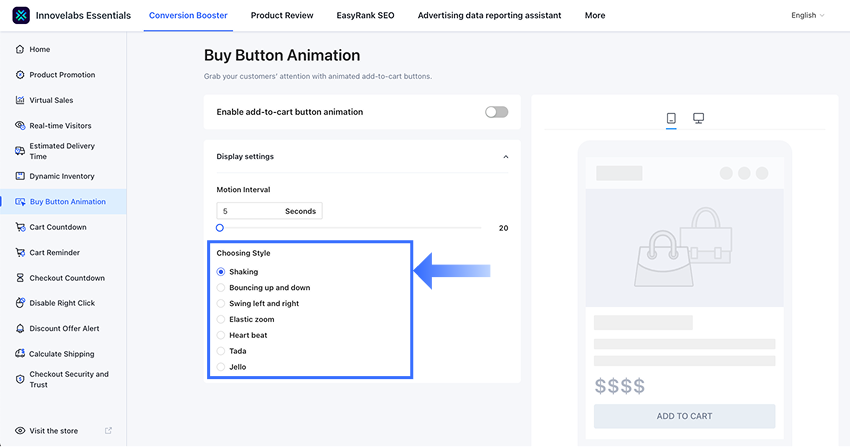
Task: Switch preview to desktop monitor icon
Action: [x=699, y=119]
